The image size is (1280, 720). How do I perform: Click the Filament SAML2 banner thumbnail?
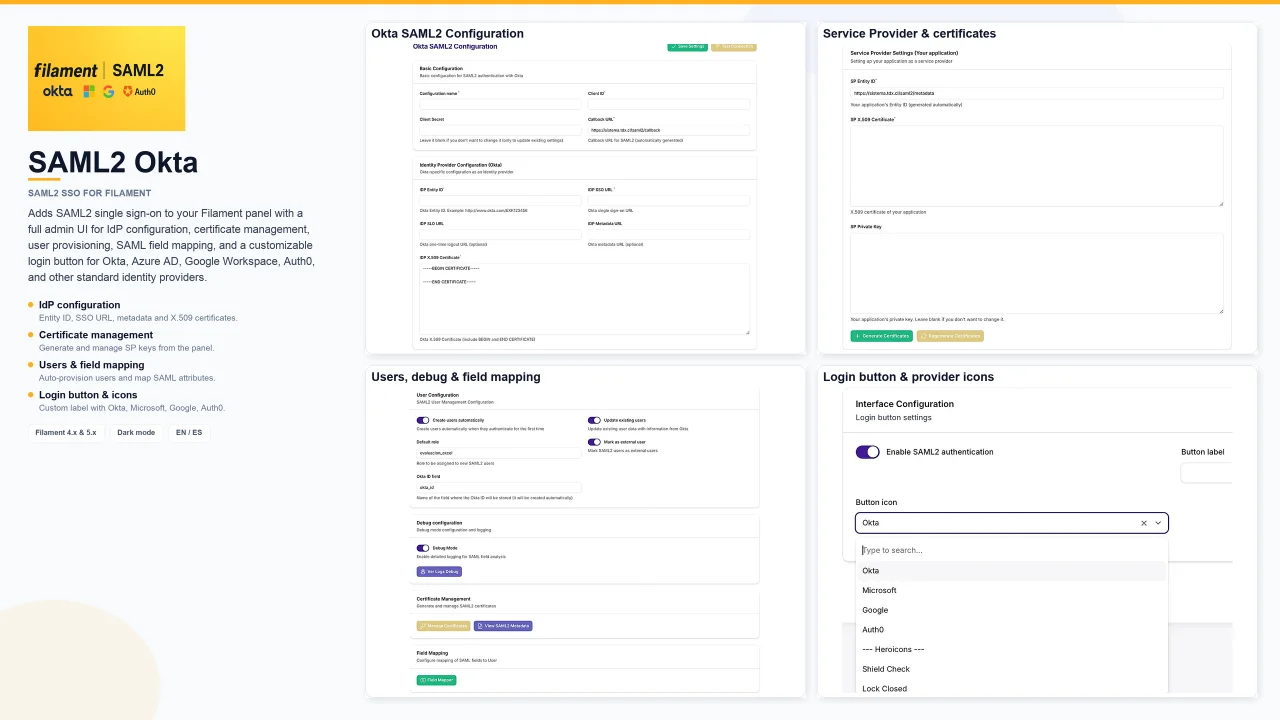[x=107, y=78]
